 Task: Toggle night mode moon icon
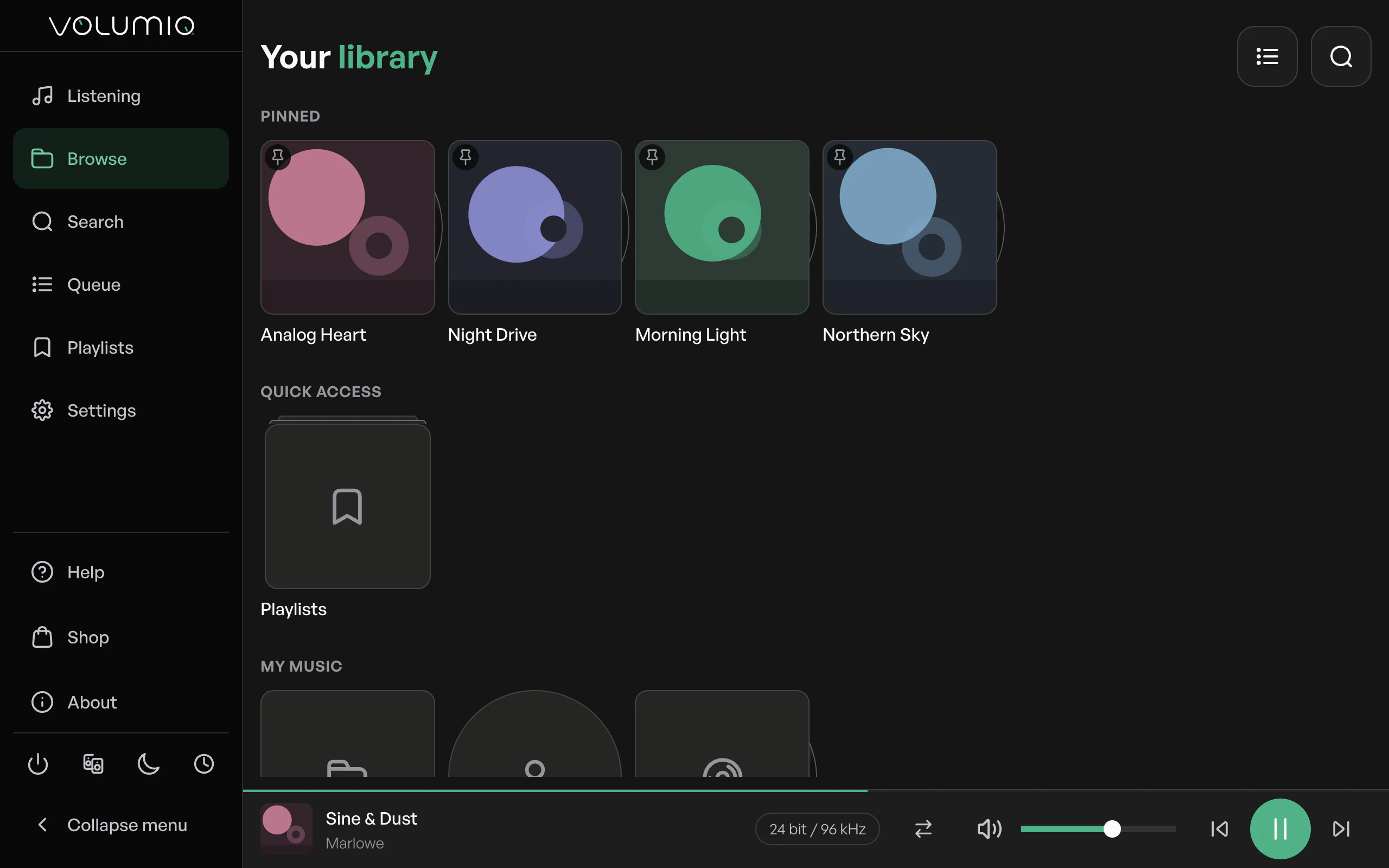point(149,764)
